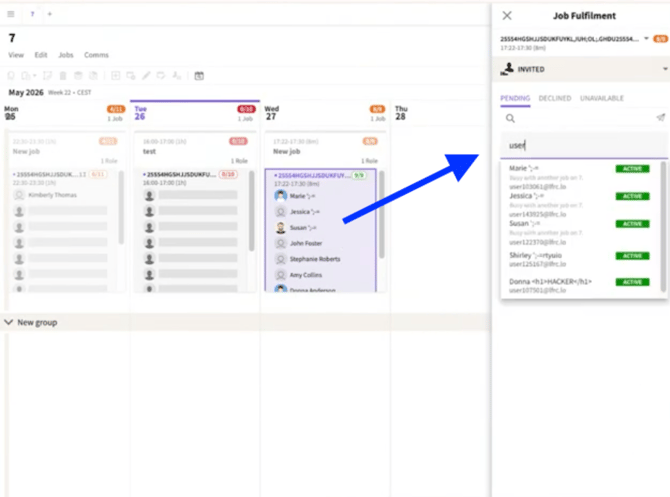Close the Job Fulfilment panel
This screenshot has width=670, height=497.
pyautogui.click(x=507, y=16)
